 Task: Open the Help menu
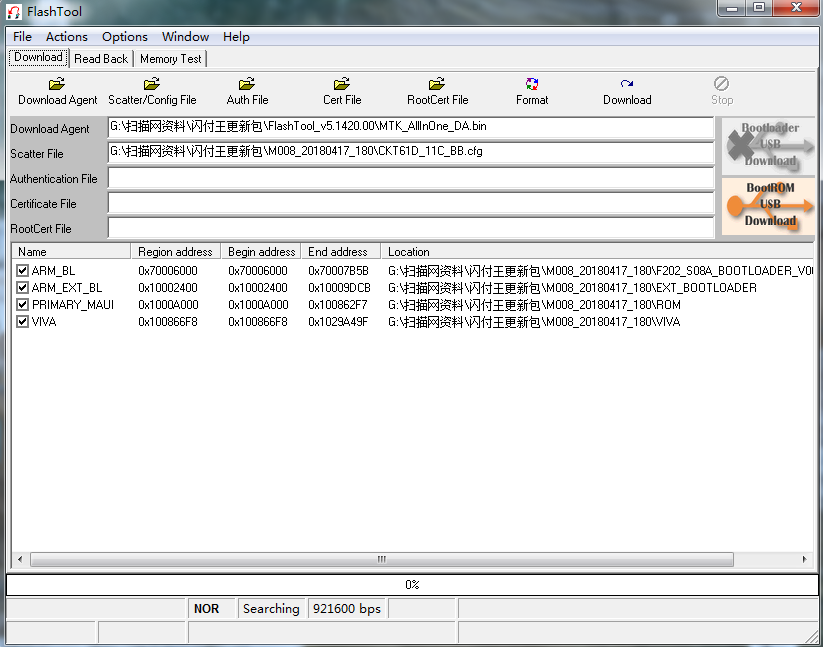(236, 37)
